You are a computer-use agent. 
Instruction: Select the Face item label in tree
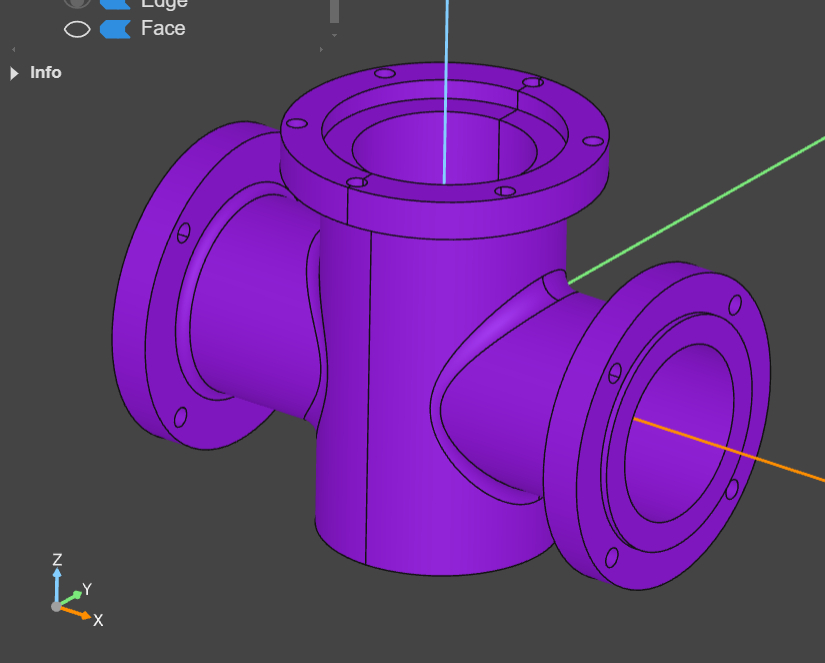163,29
